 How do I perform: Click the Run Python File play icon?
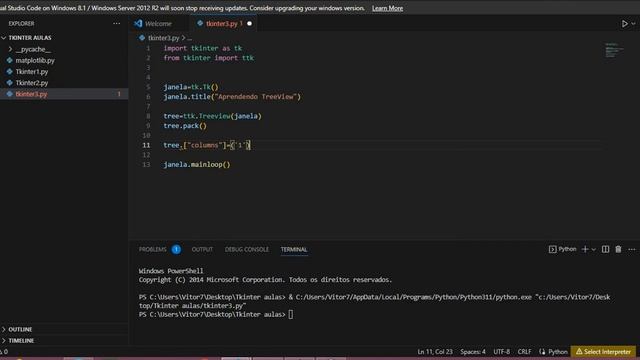pos(624,24)
